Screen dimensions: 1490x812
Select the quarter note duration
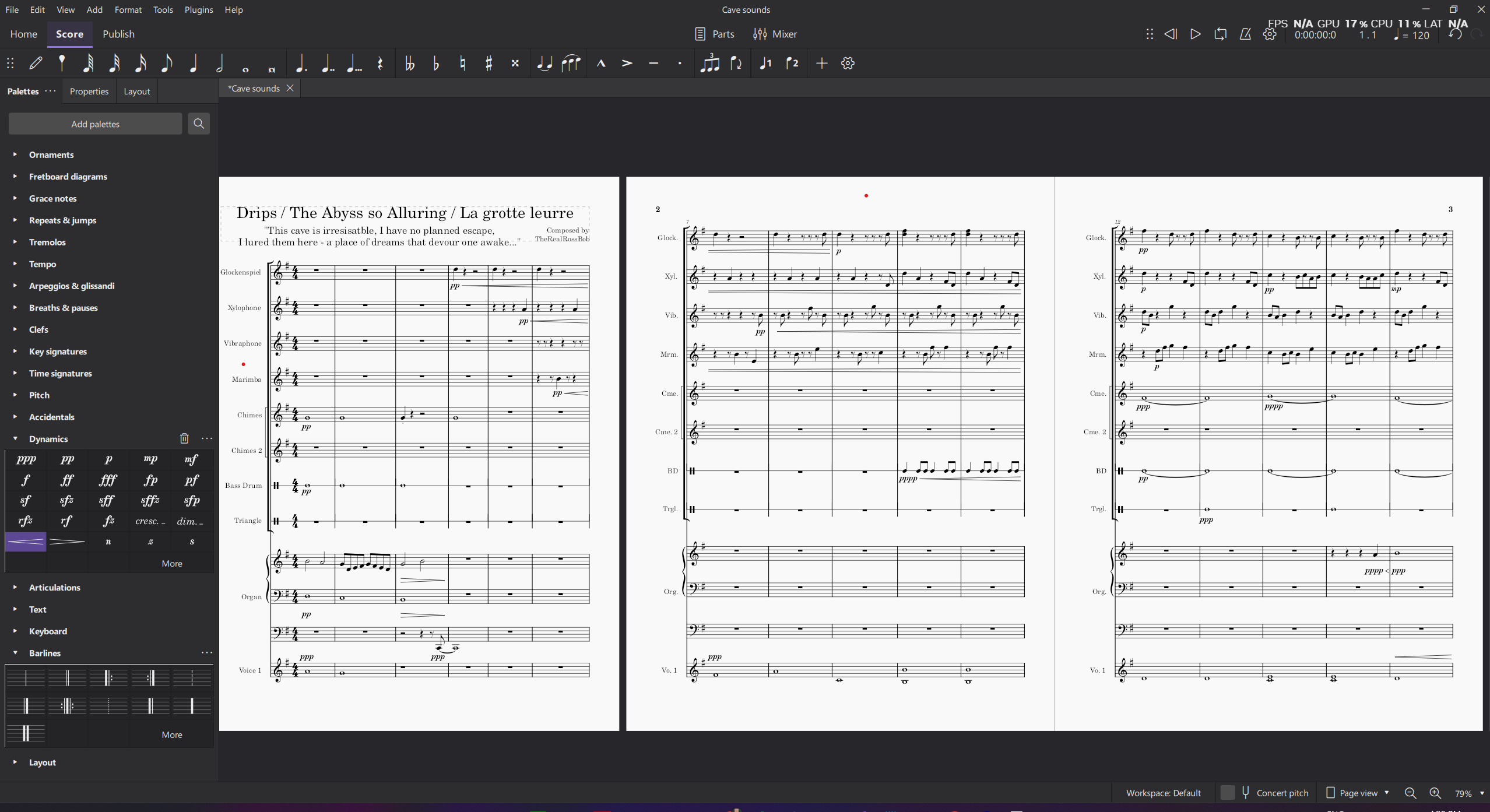193,63
